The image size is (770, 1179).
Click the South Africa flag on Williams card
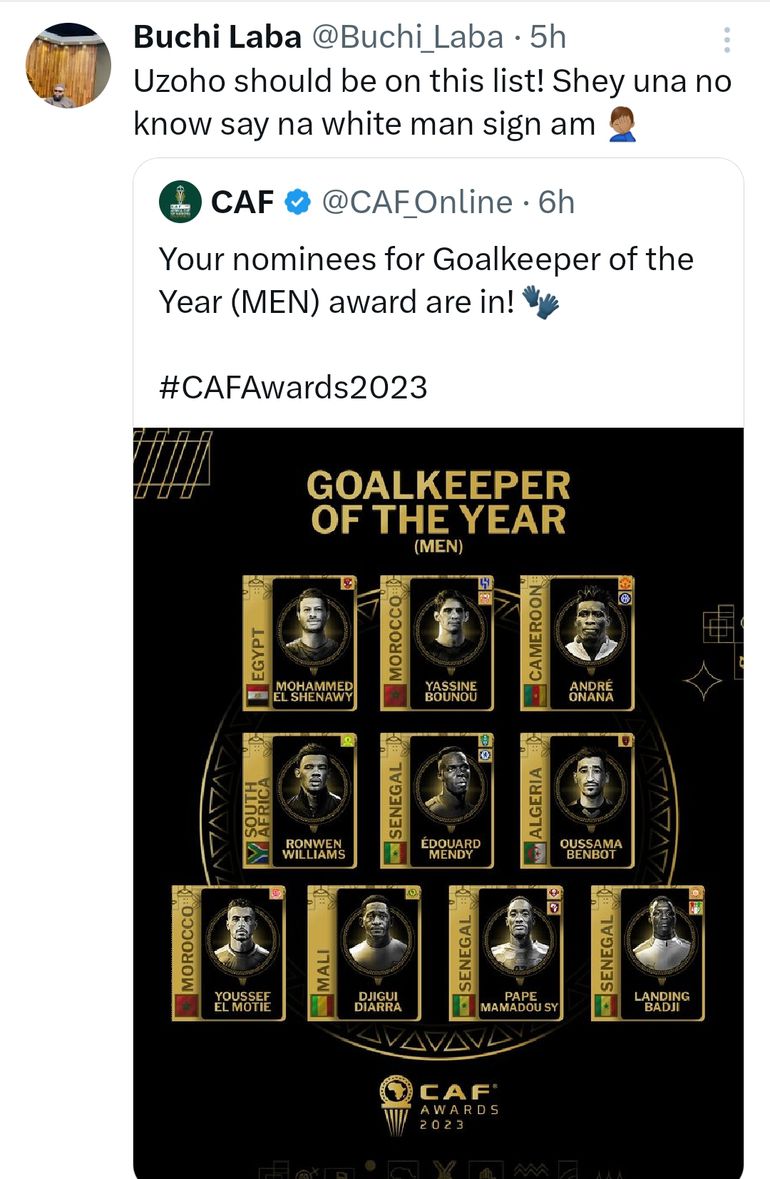click(258, 853)
